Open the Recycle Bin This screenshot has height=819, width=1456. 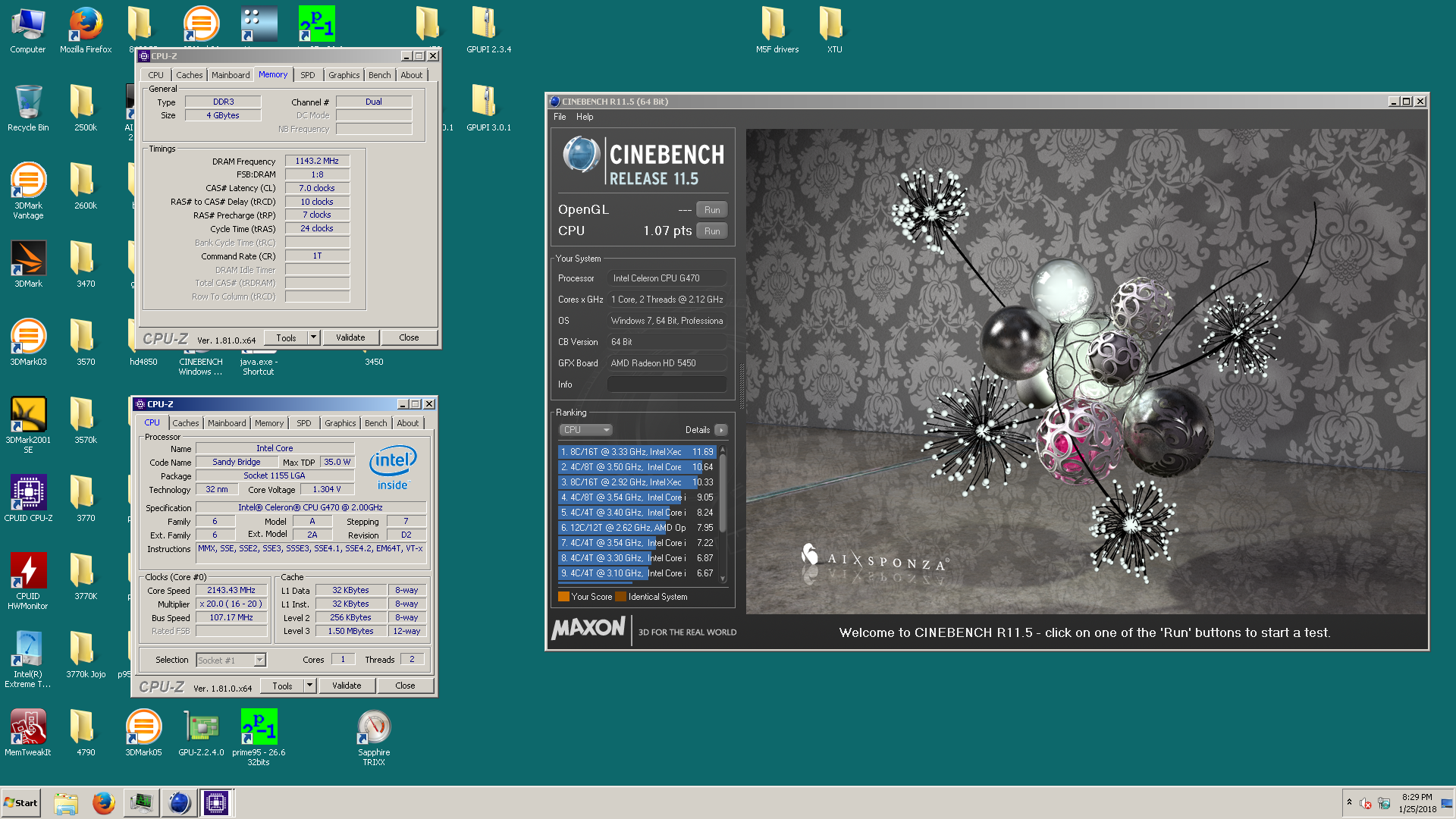28,108
